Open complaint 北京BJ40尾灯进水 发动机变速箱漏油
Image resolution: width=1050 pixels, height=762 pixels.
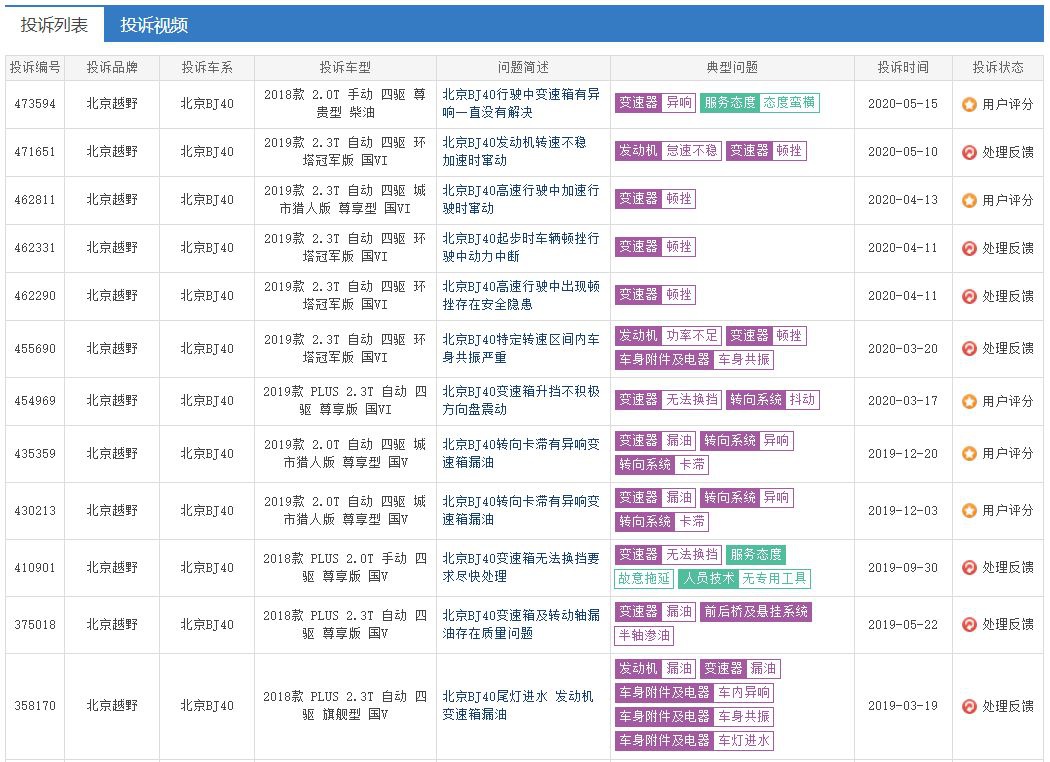(x=522, y=705)
